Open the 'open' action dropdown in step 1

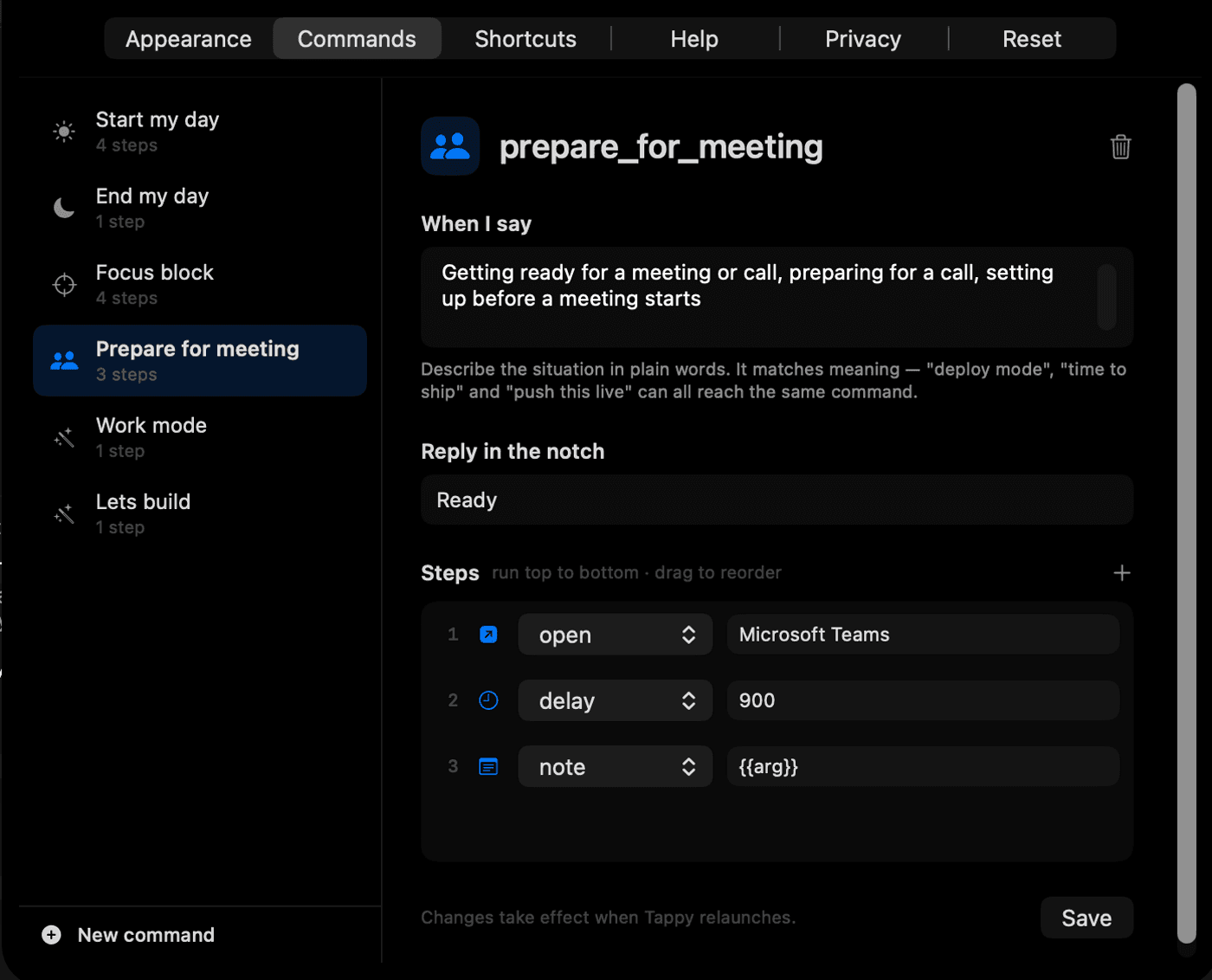pyautogui.click(x=616, y=635)
